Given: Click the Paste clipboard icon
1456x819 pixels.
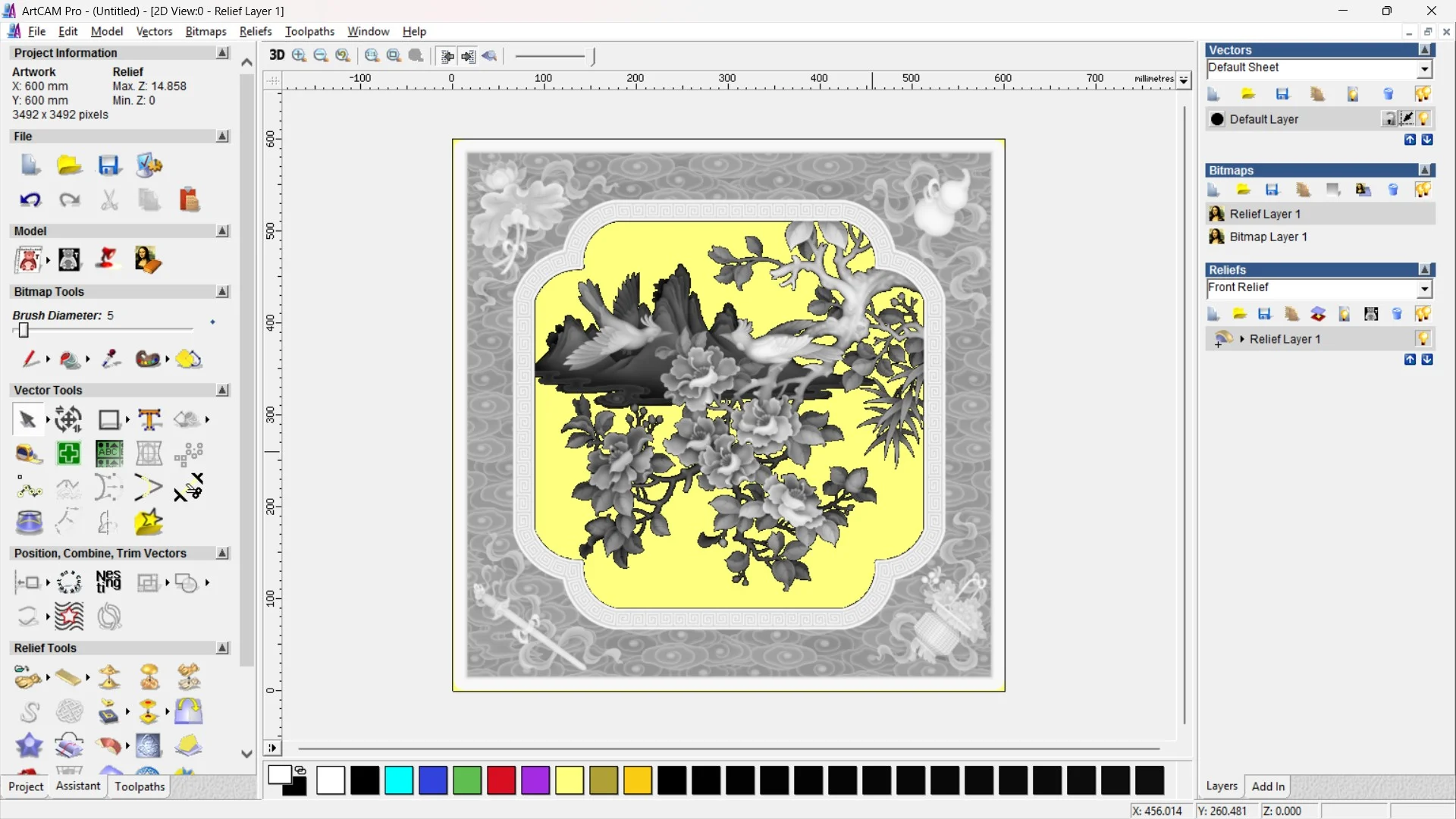Looking at the screenshot, I should coord(189,200).
